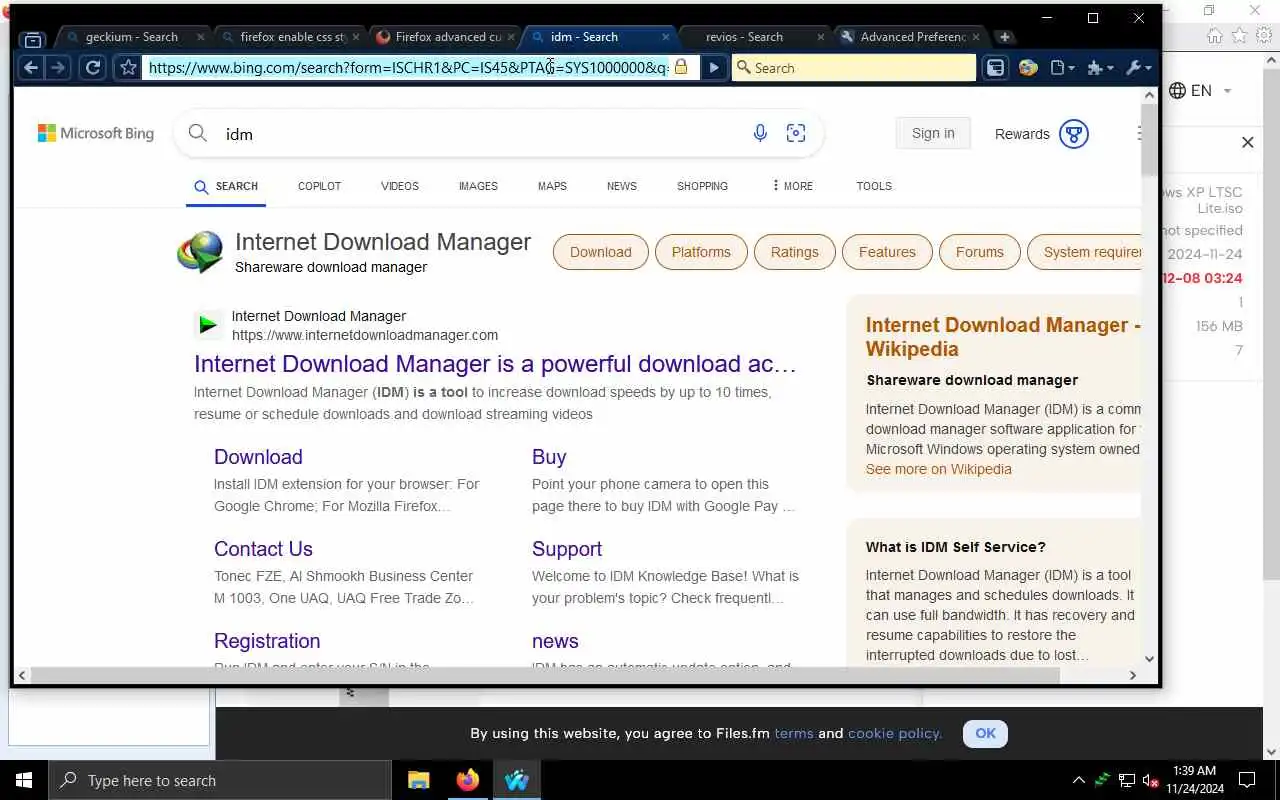
Task: Open the Registration sitelink
Action: 267,641
